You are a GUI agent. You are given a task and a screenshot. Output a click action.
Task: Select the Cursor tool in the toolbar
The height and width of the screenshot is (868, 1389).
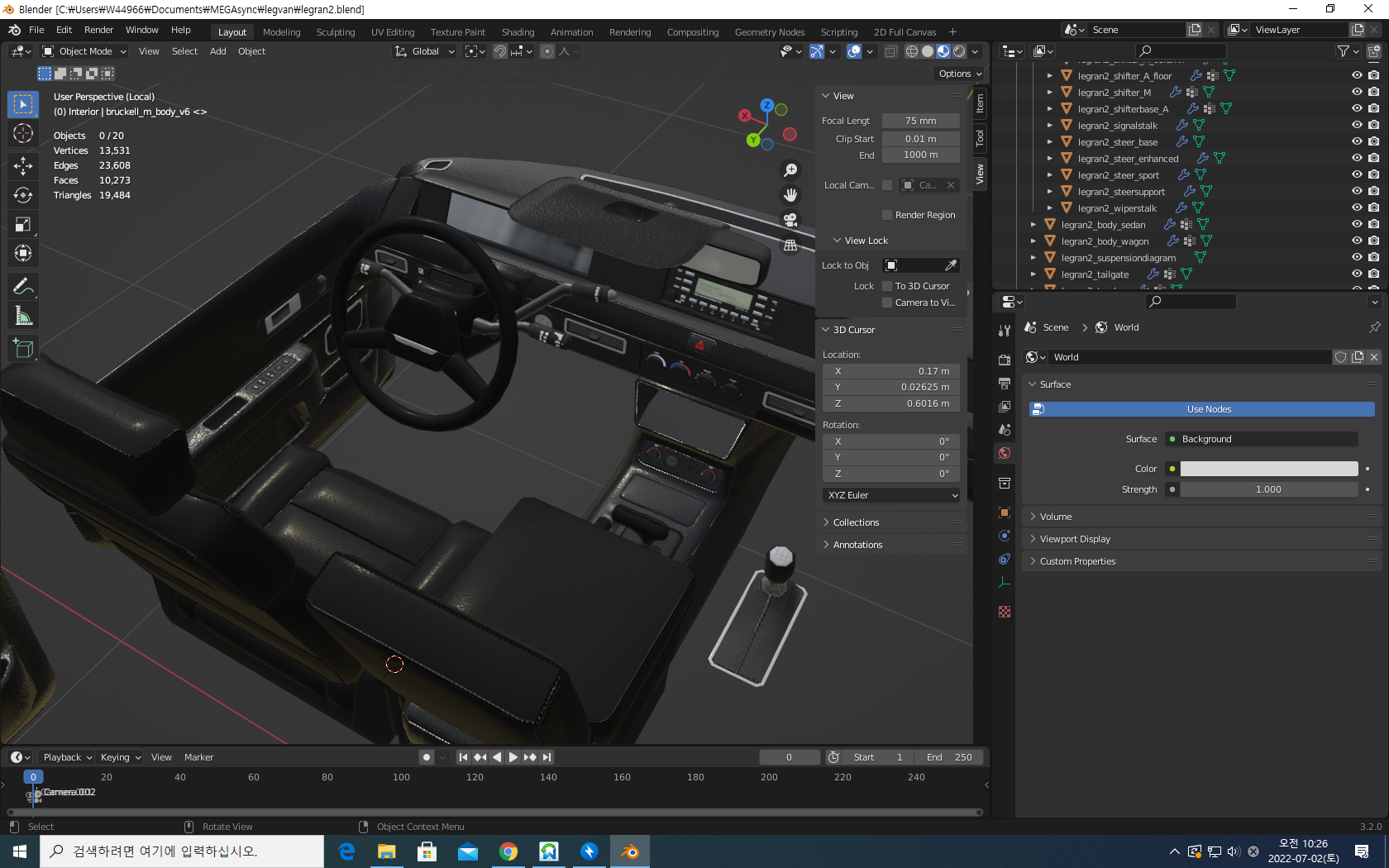click(x=23, y=134)
